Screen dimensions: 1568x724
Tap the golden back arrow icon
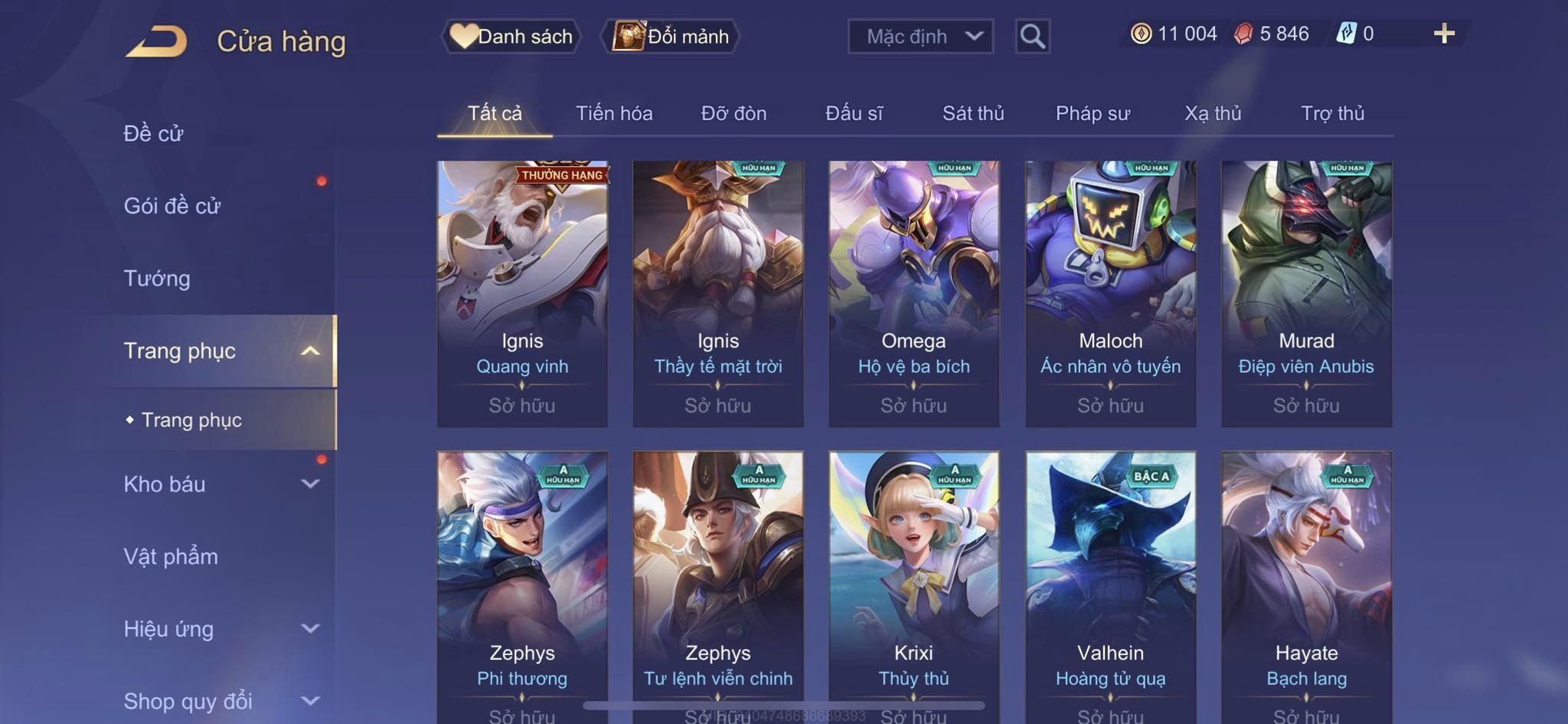click(157, 41)
